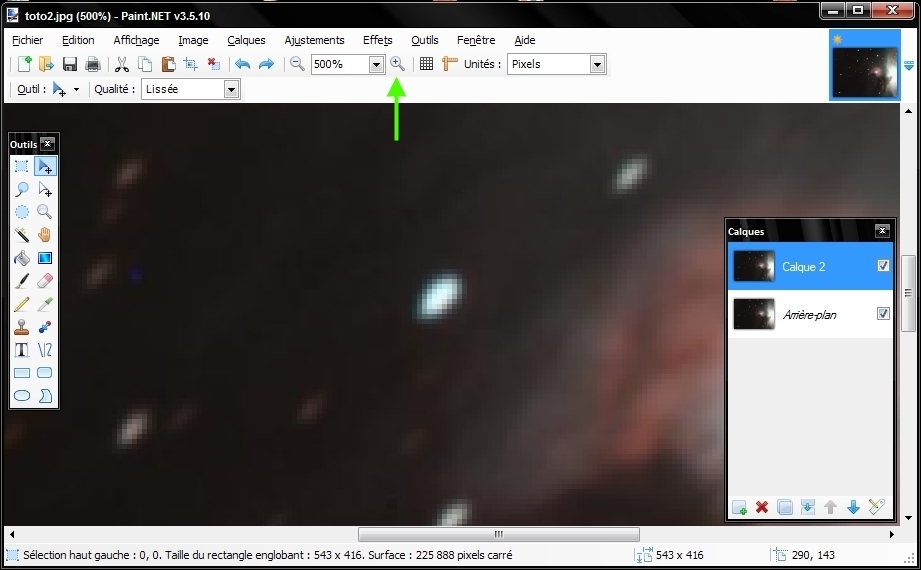Open the Calques menu
Screen dimensions: 921x570
(246, 40)
